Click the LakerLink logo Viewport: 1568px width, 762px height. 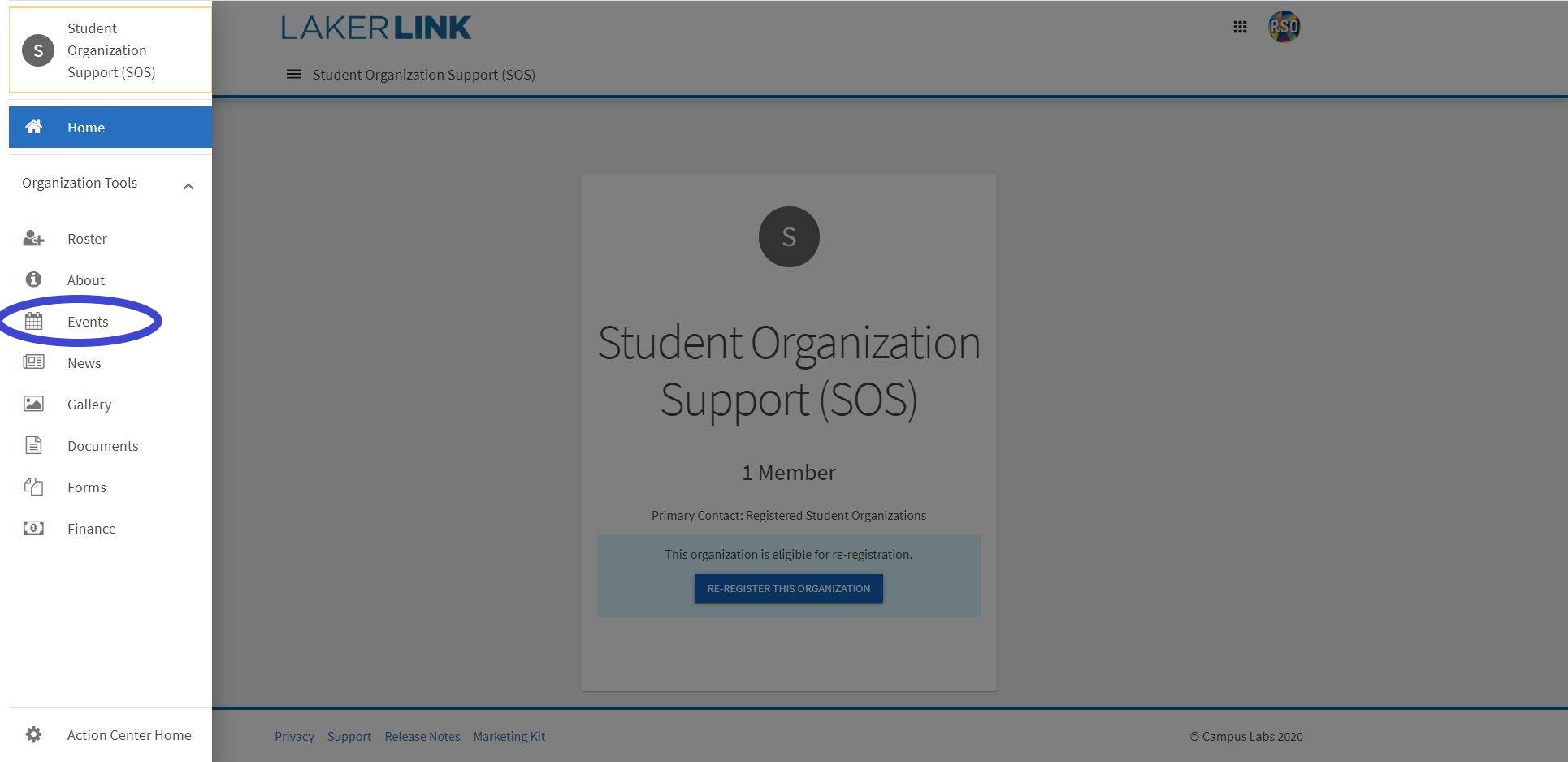coord(375,28)
